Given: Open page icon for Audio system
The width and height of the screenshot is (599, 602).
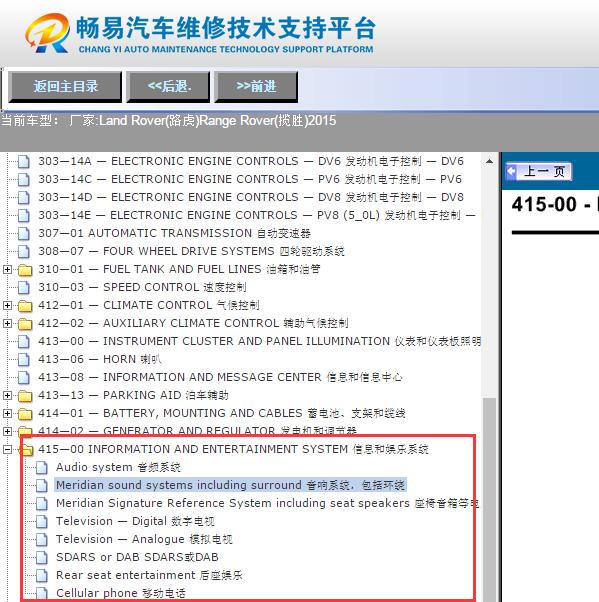Looking at the screenshot, I should [x=42, y=468].
